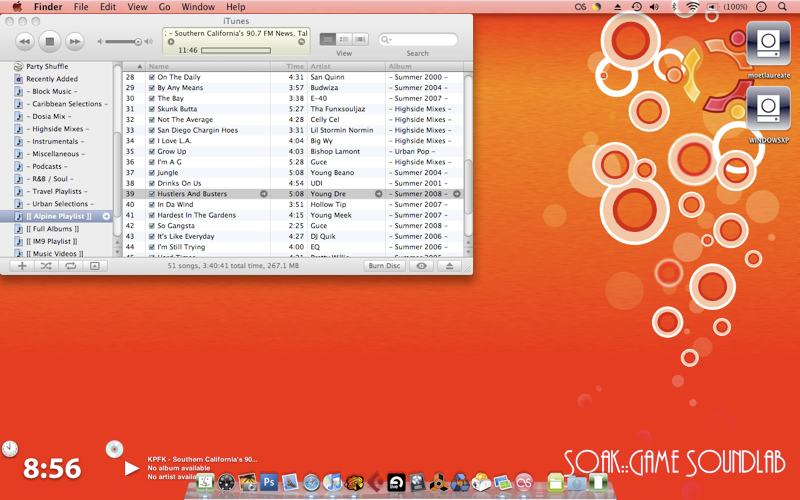
Task: Open Photoshop from the Dock
Action: point(269,483)
